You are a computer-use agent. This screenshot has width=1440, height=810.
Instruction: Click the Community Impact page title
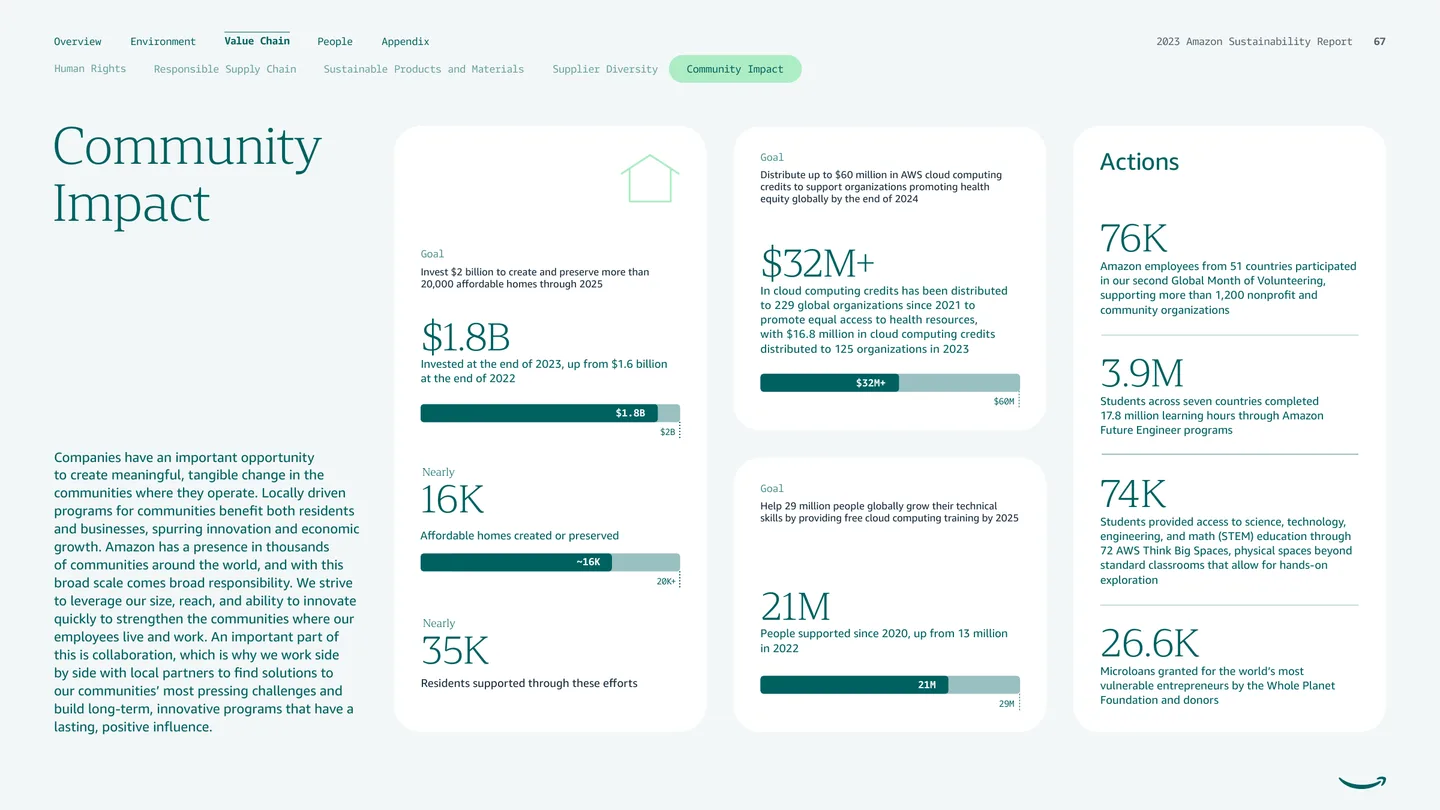[x=187, y=175]
